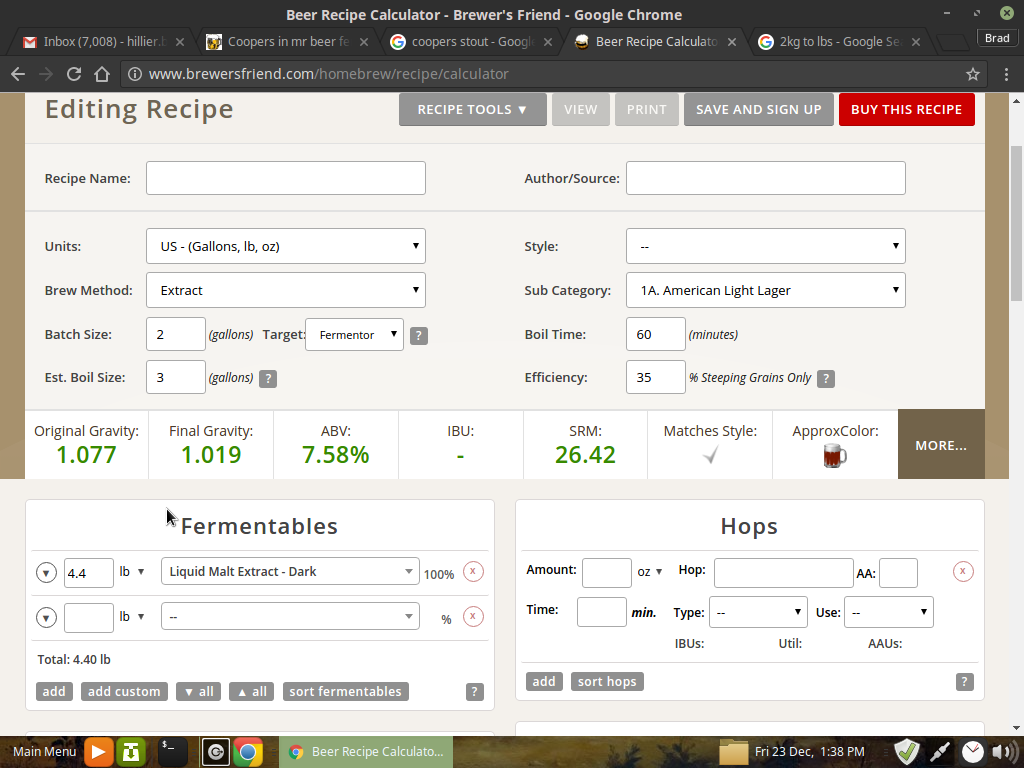Click the hop name input field
This screenshot has height=768, width=1024.
click(784, 573)
